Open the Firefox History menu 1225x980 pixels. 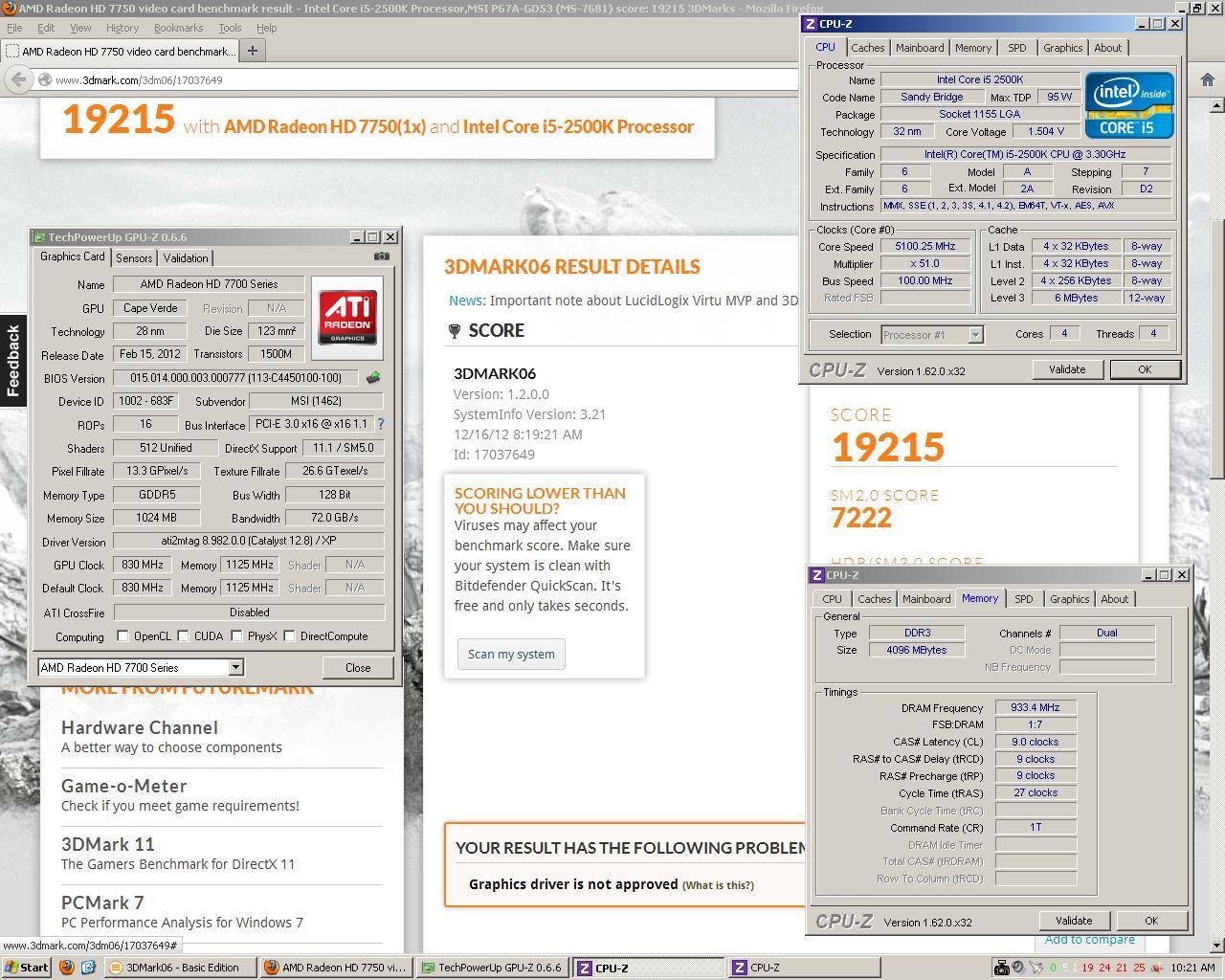coord(122,28)
